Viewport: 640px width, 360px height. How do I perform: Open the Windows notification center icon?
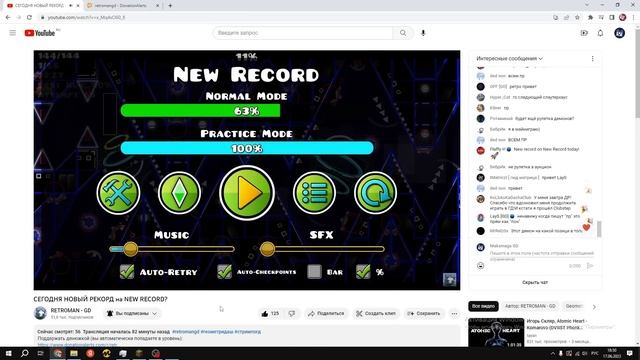630,353
